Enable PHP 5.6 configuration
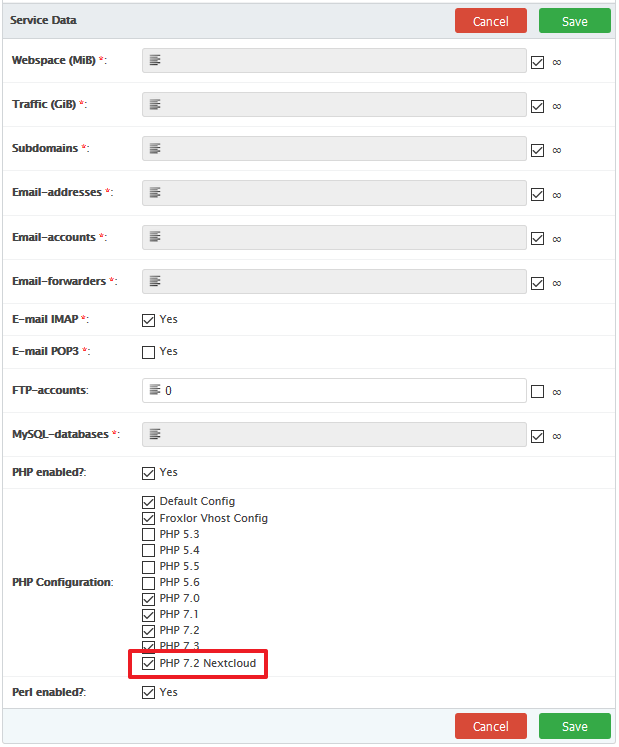 click(149, 582)
